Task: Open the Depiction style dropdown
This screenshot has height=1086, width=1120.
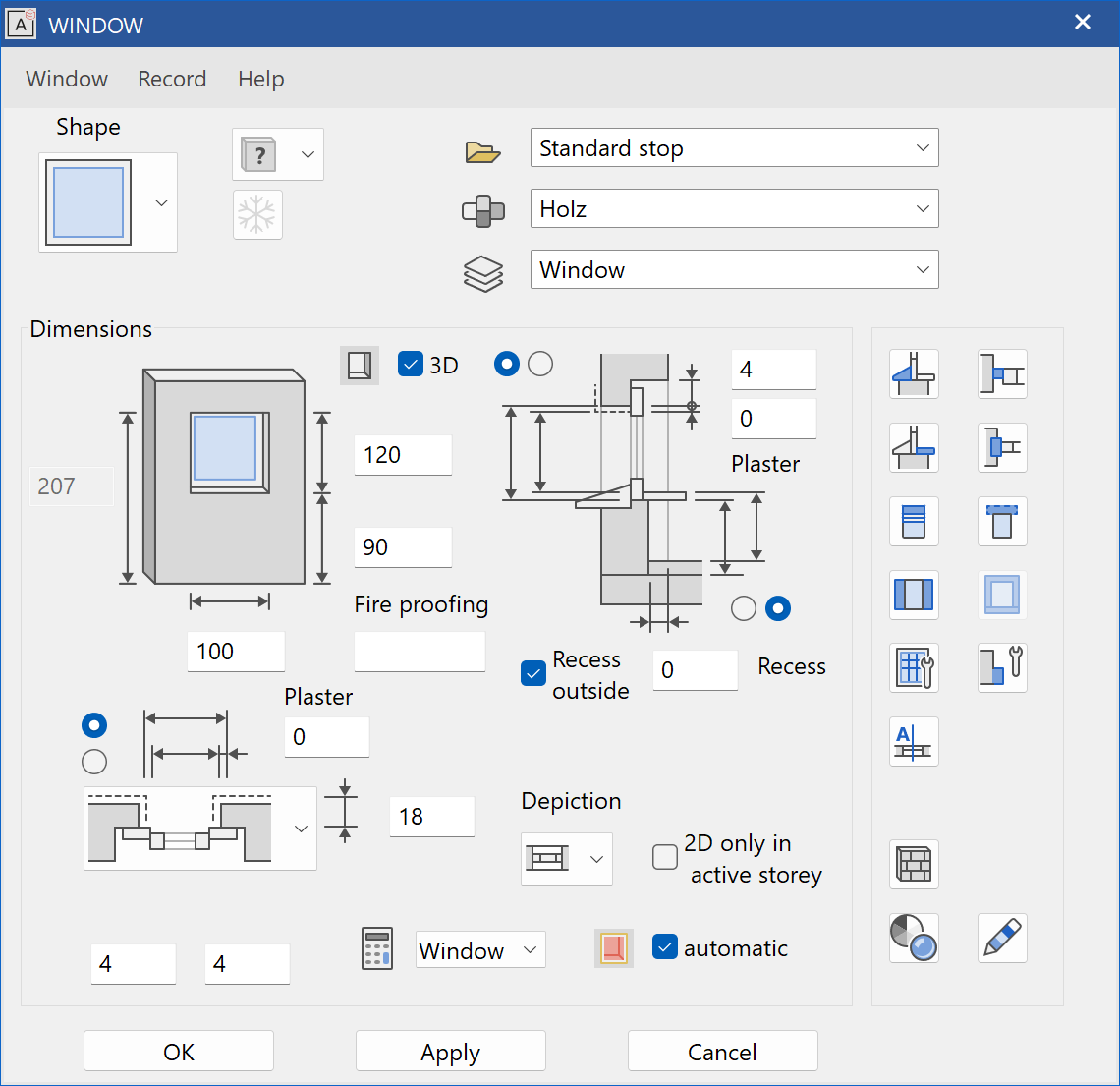Action: tap(567, 859)
